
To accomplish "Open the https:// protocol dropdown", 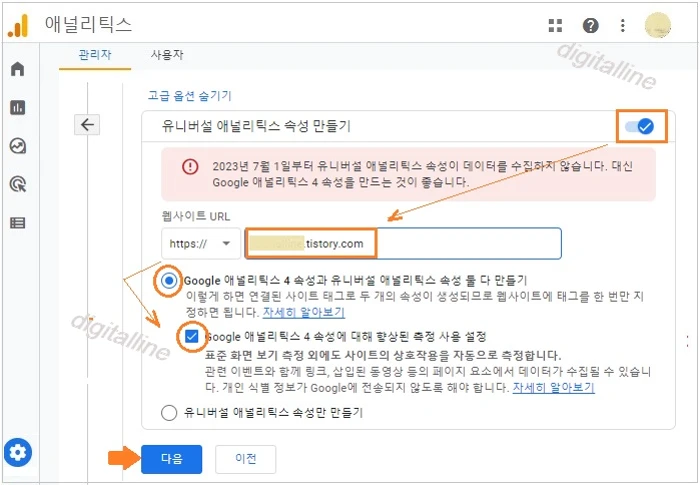I will 201,244.
